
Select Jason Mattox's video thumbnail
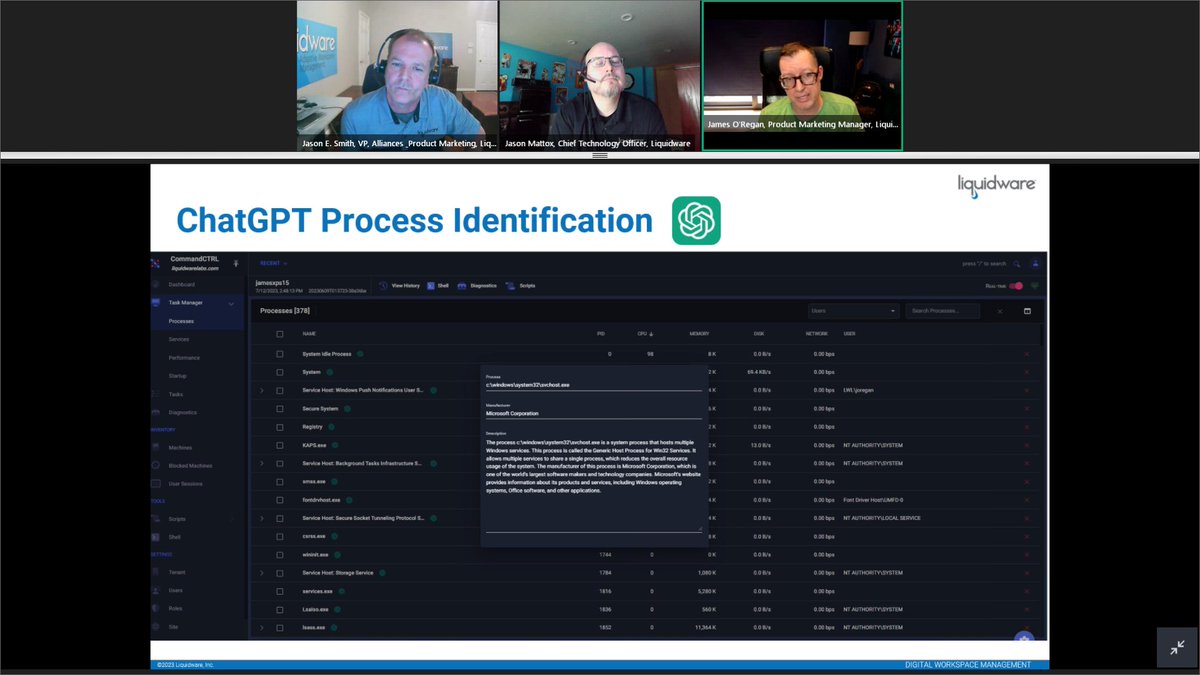pos(600,76)
